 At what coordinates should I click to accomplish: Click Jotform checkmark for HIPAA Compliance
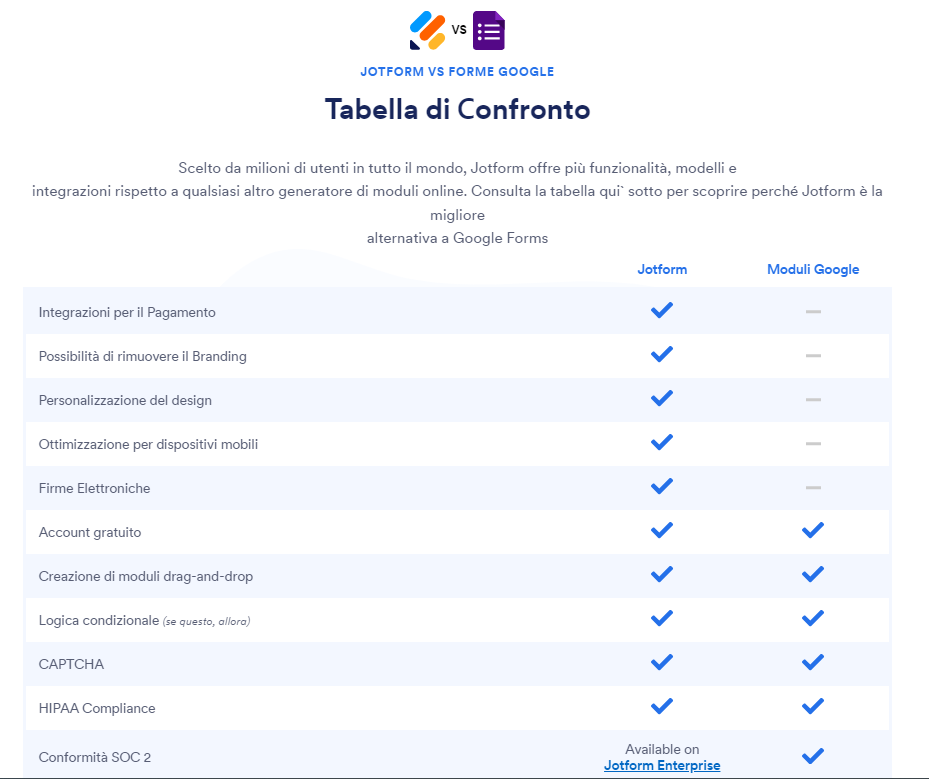662,706
